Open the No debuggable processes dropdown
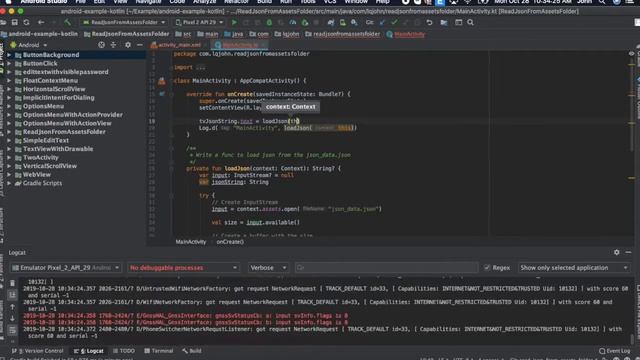 click(x=183, y=268)
